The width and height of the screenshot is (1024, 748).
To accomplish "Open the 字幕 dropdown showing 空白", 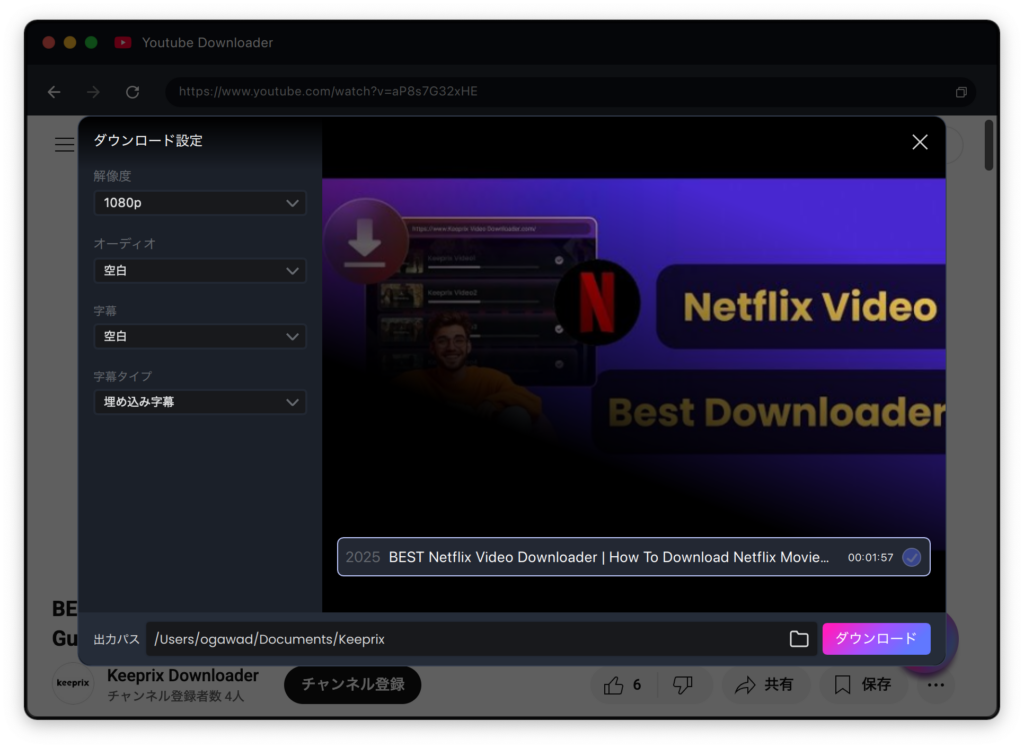I will coord(200,336).
